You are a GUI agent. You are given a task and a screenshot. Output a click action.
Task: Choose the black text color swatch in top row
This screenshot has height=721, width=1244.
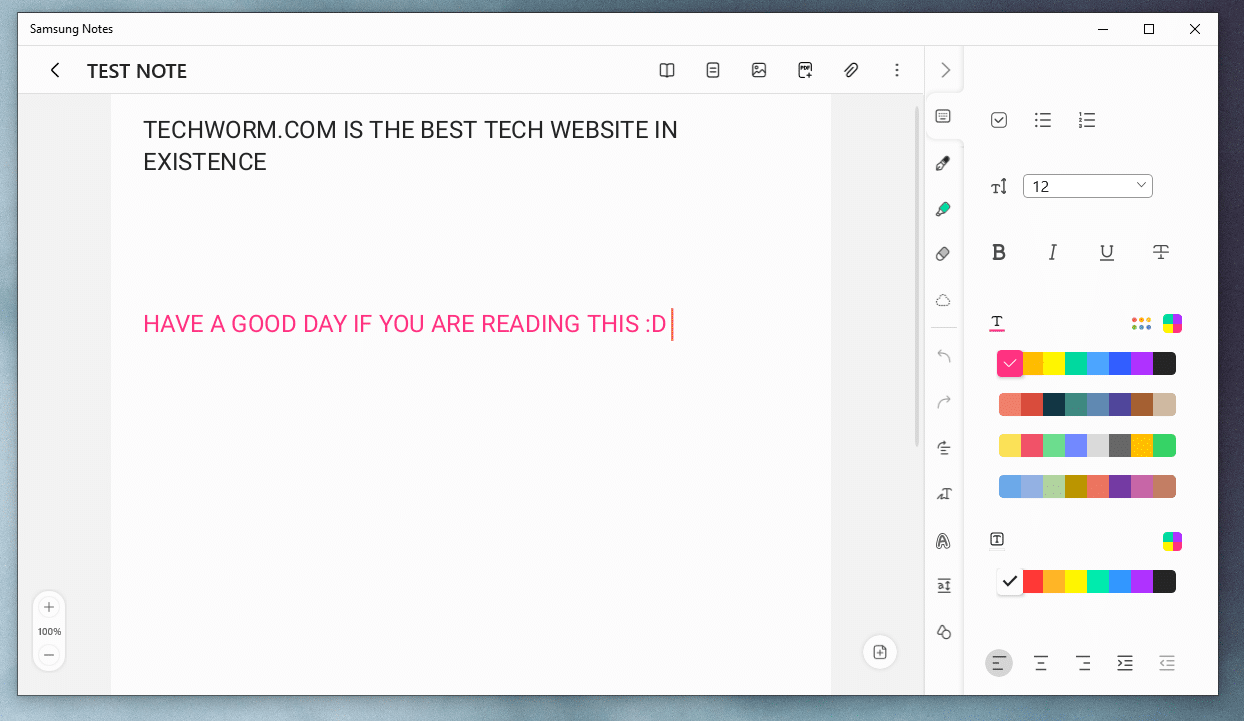click(1164, 364)
